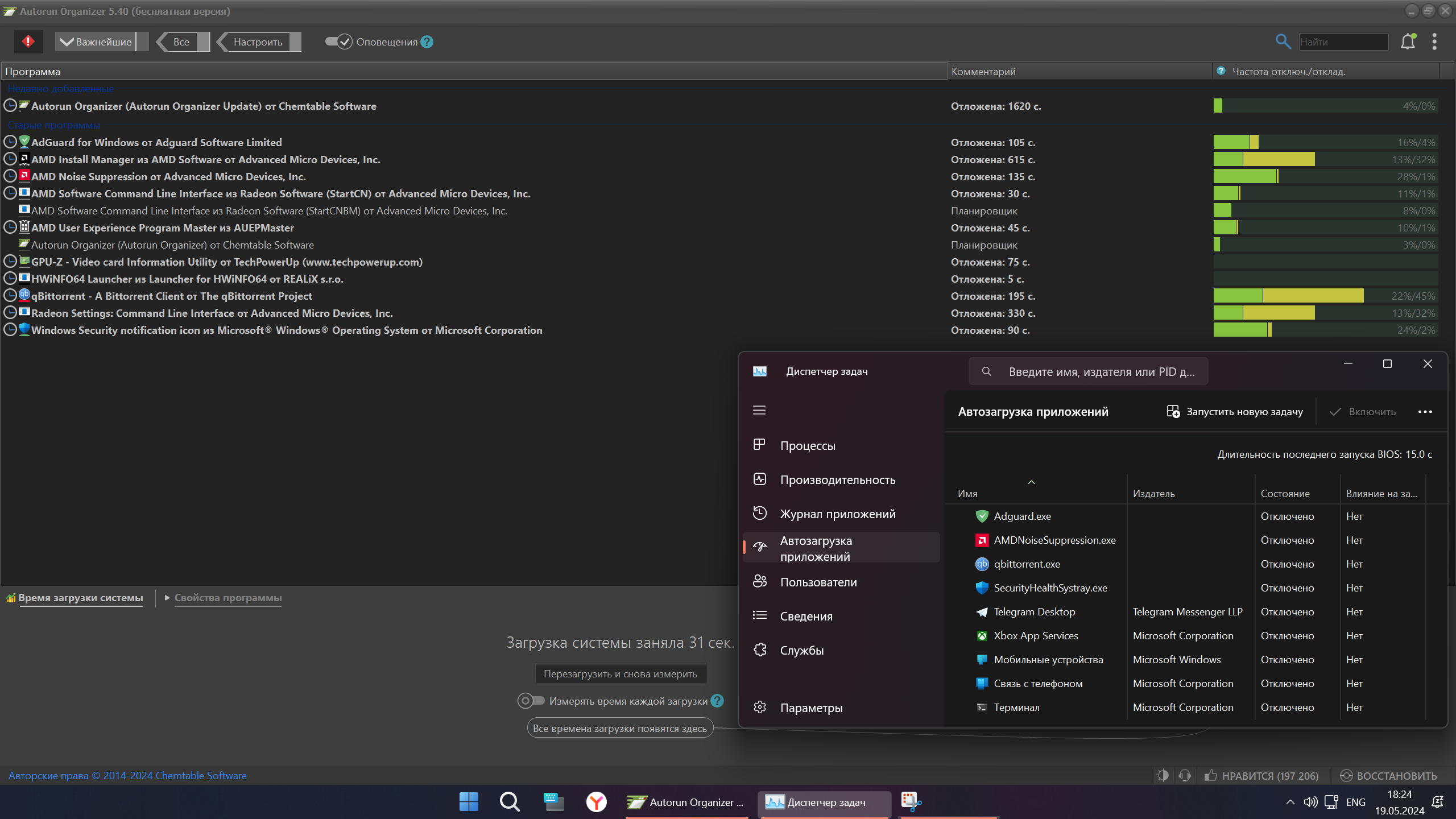Open the notifications bell icon
Image resolution: width=1456 pixels, height=819 pixels.
(1408, 42)
